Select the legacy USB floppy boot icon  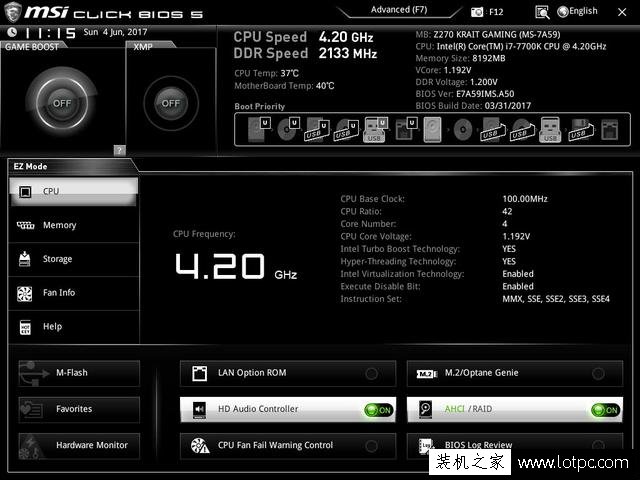point(580,130)
